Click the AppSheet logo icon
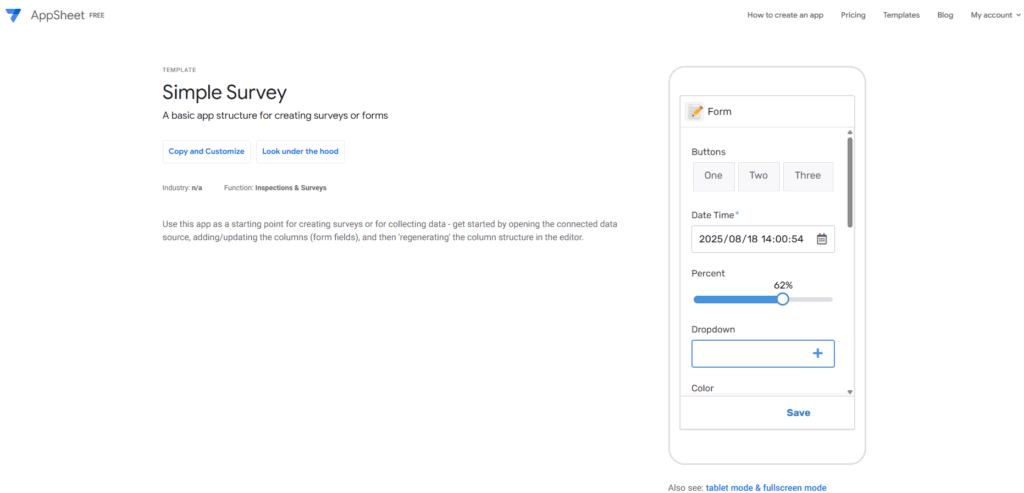Screen dimensions: 1024x493 click(13, 15)
